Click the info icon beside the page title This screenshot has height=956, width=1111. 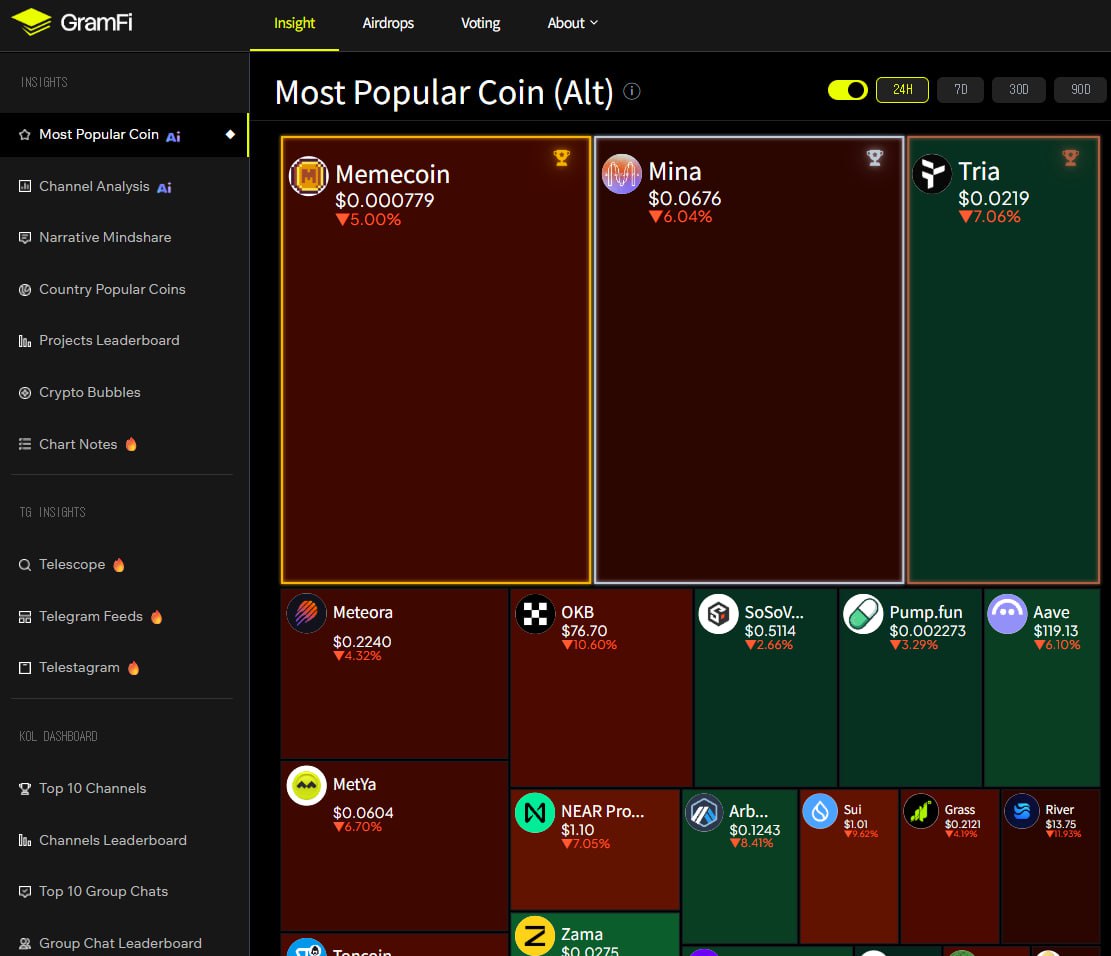(x=632, y=91)
